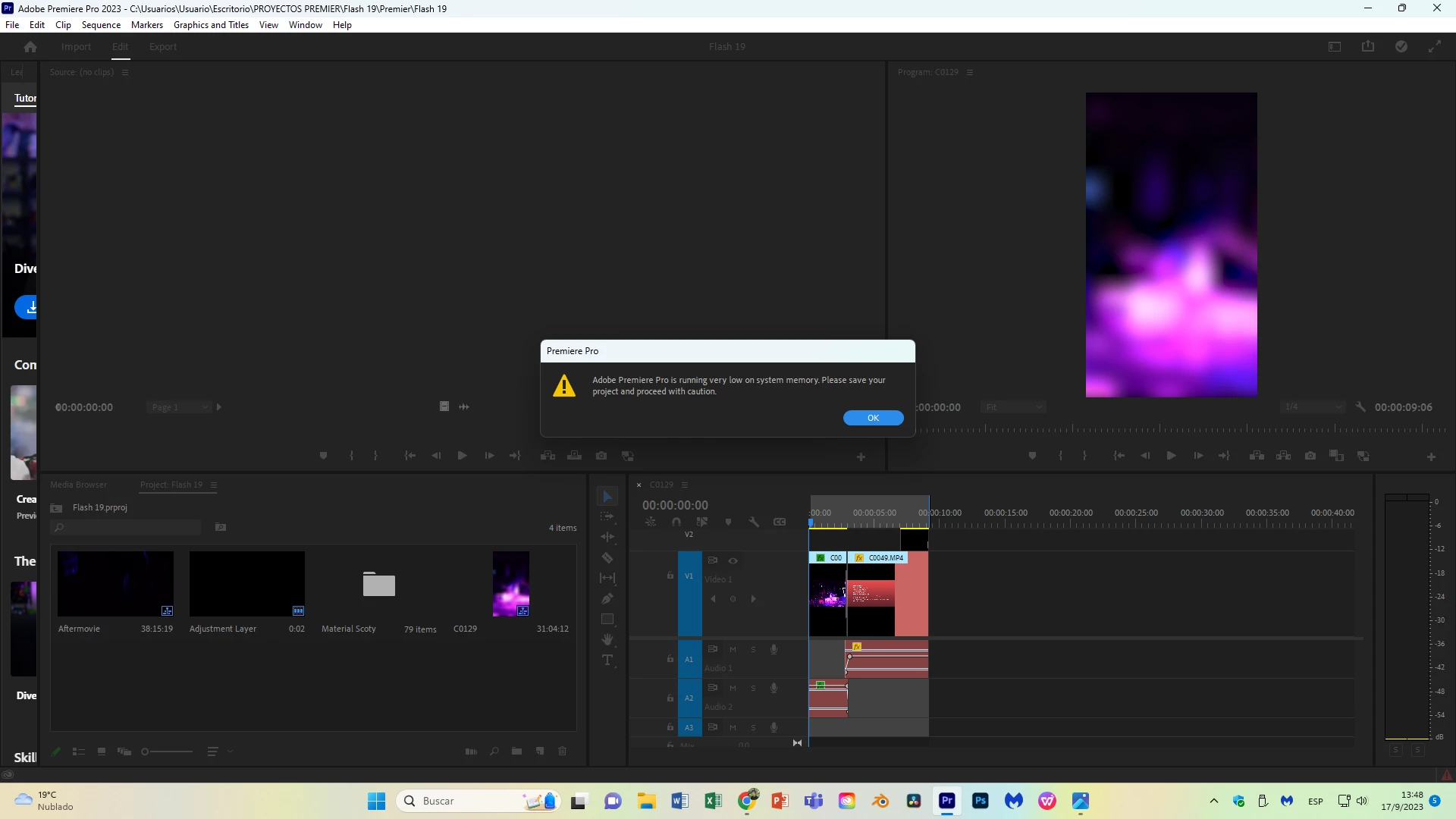Switch to Export workspace
This screenshot has height=819, width=1456.
(162, 46)
